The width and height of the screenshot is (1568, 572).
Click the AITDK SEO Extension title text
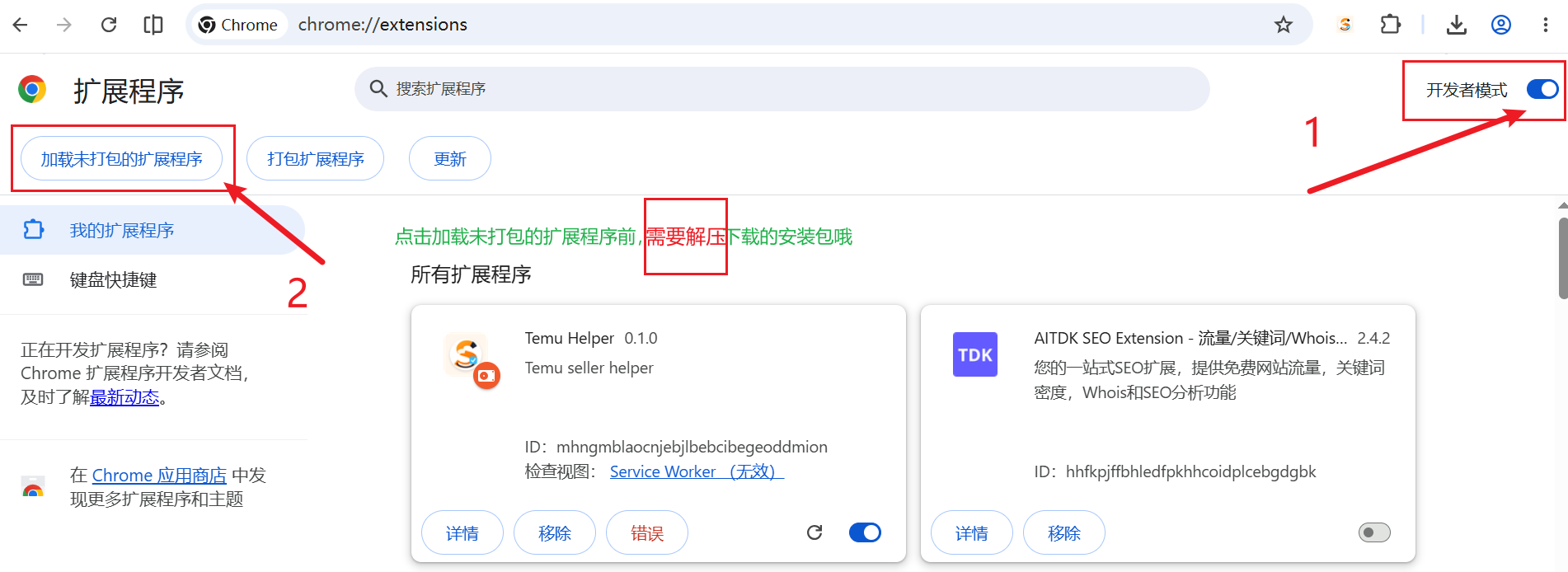pos(1191,338)
